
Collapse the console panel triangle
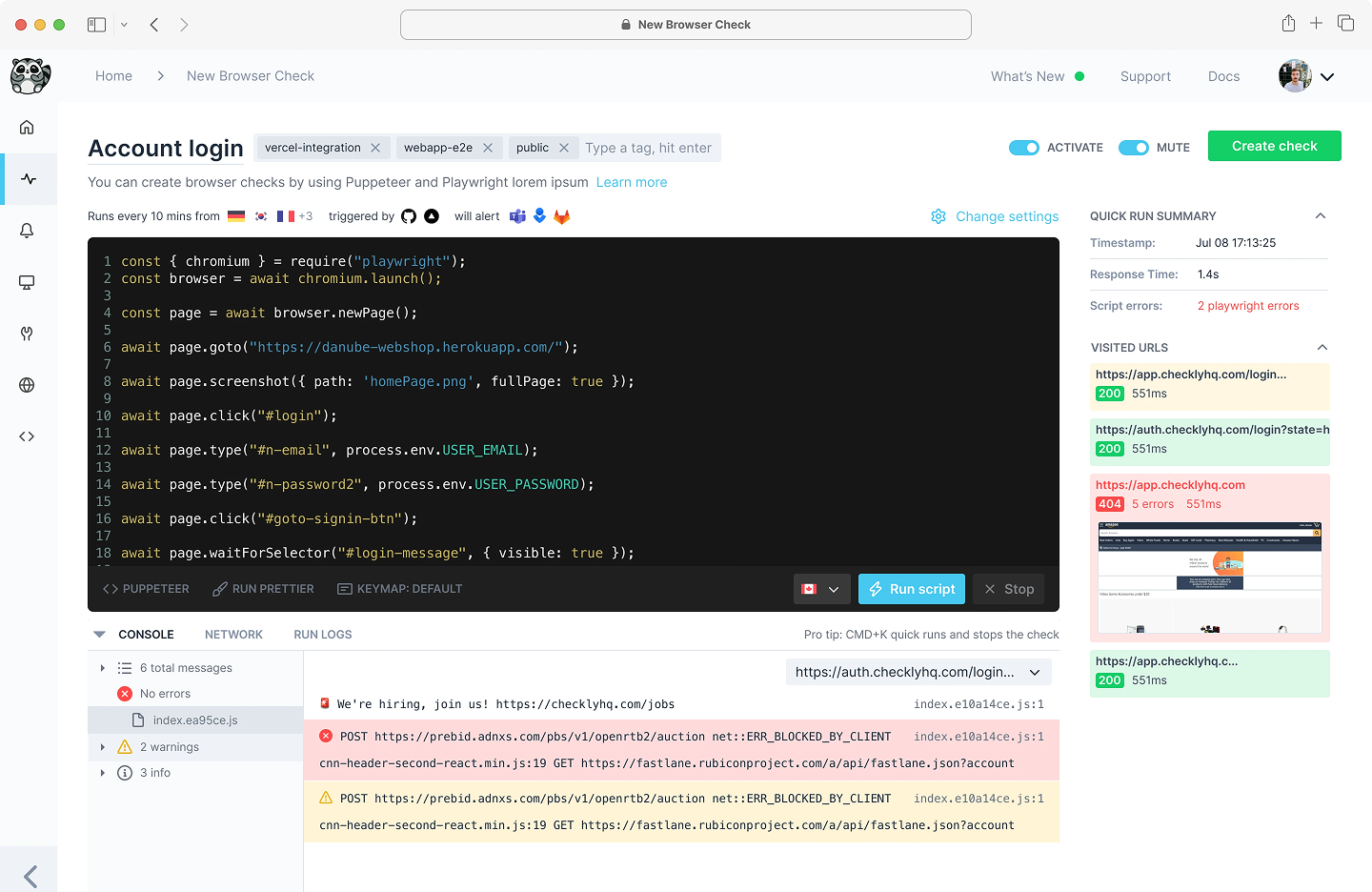coord(99,635)
